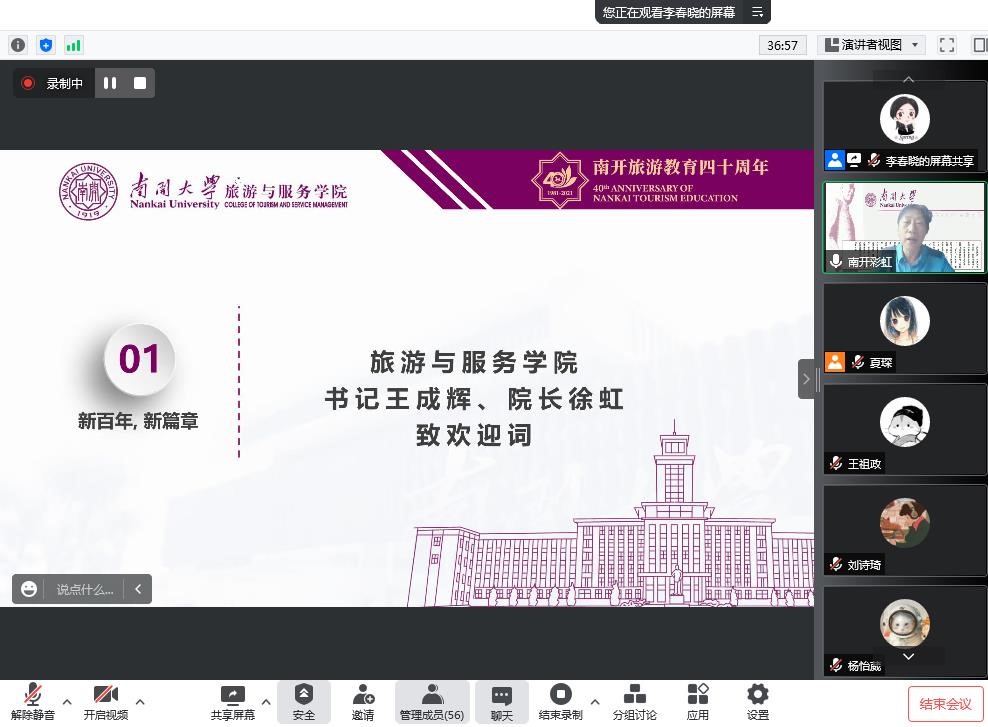Unmute the microphone (解除静音)
The width and height of the screenshot is (988, 727).
(33, 702)
